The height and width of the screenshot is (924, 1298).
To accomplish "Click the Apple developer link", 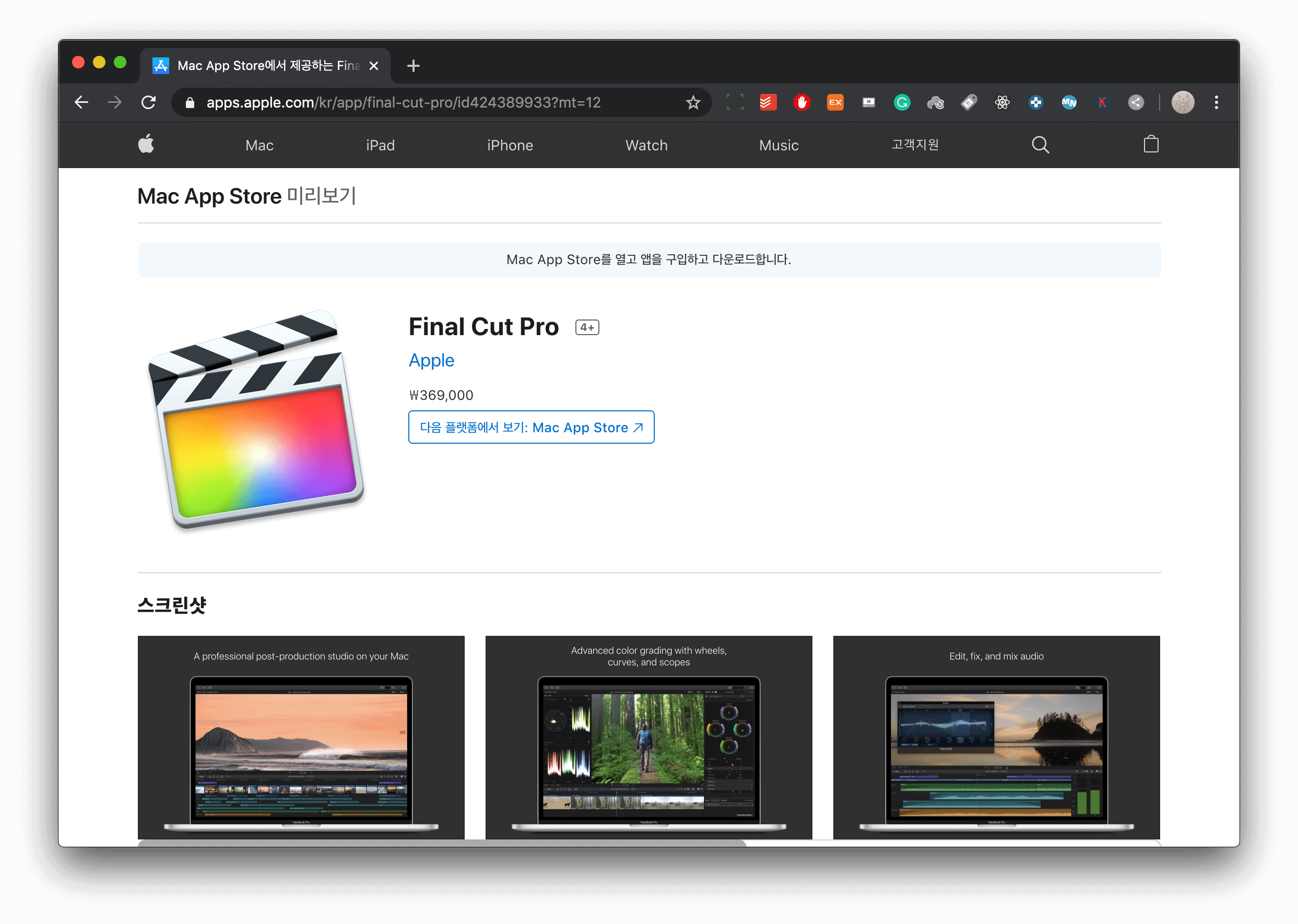I will point(431,360).
